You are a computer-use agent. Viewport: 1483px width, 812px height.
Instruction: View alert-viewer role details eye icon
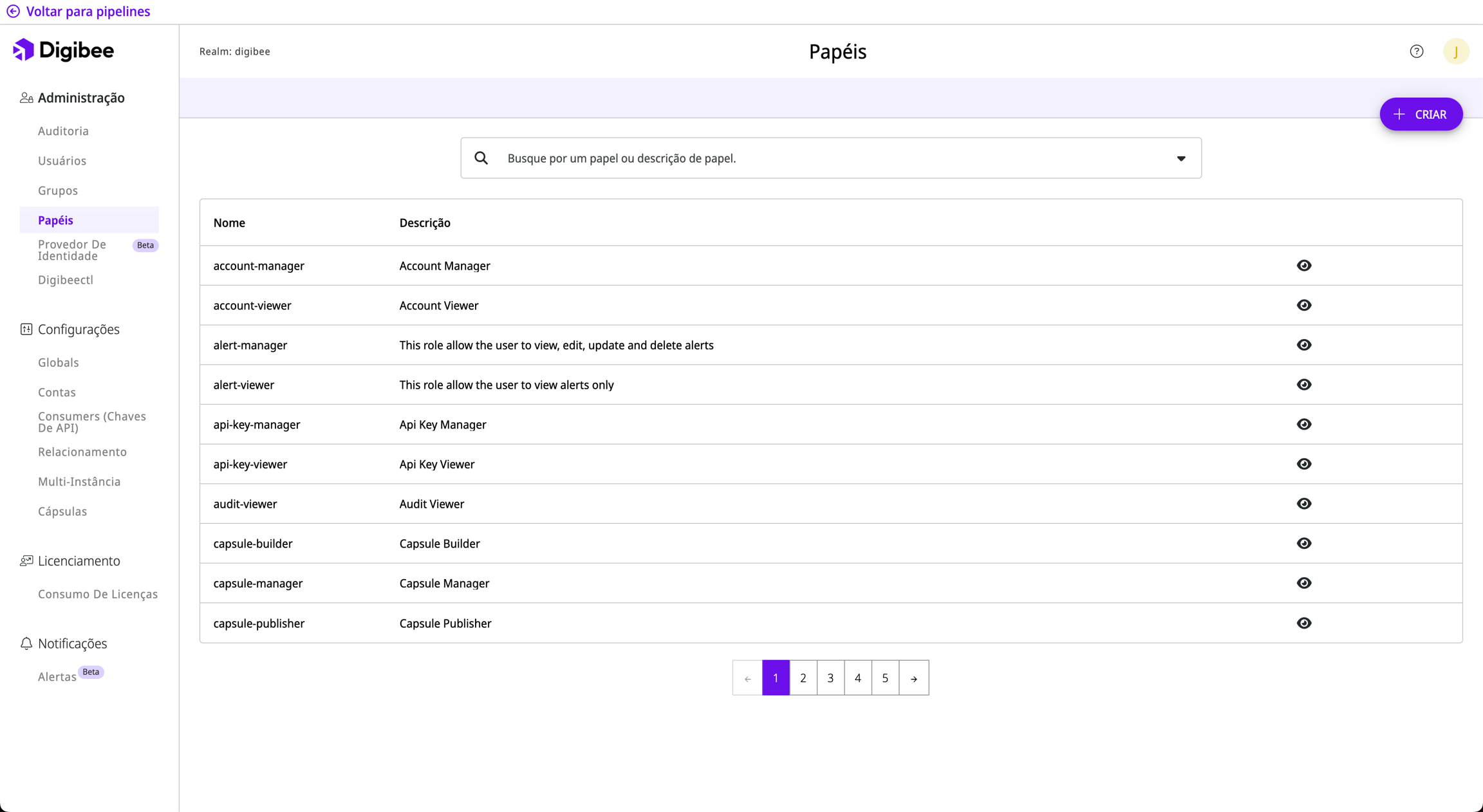pyautogui.click(x=1304, y=385)
